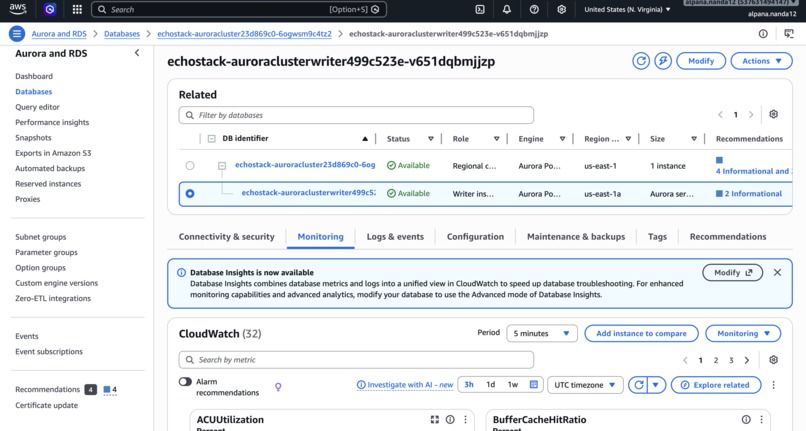Screen dimensions: 806x431
Task: Open Investigate with AI link
Action: (x=405, y=385)
